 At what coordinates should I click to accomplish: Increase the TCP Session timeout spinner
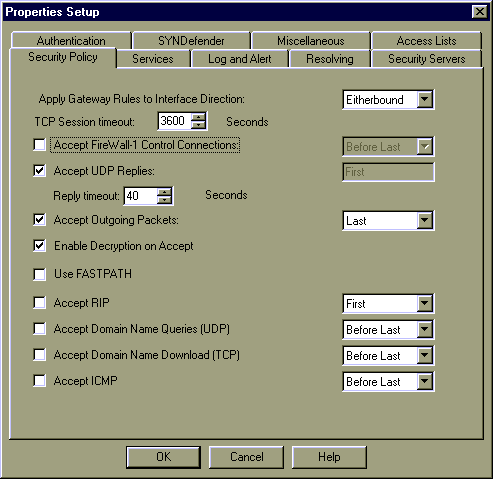pyautogui.click(x=199, y=117)
